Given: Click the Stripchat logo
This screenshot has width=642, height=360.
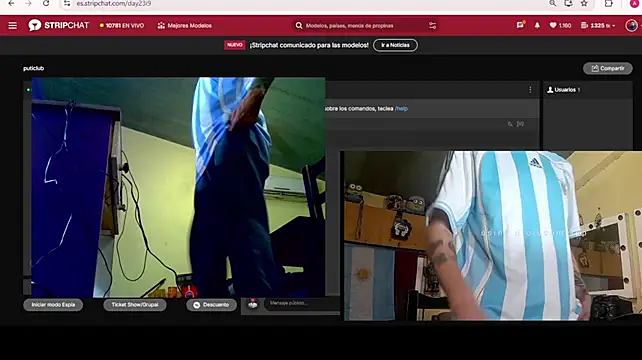Looking at the screenshot, I should tap(59, 25).
